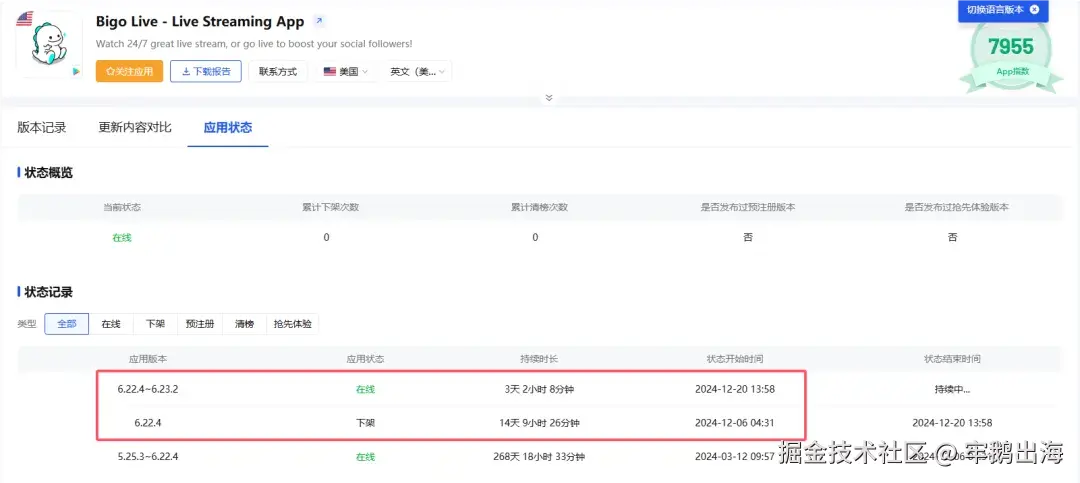The width and height of the screenshot is (1080, 483).
Task: Click the 下架 status in the 6.22.4 row
Action: point(366,422)
